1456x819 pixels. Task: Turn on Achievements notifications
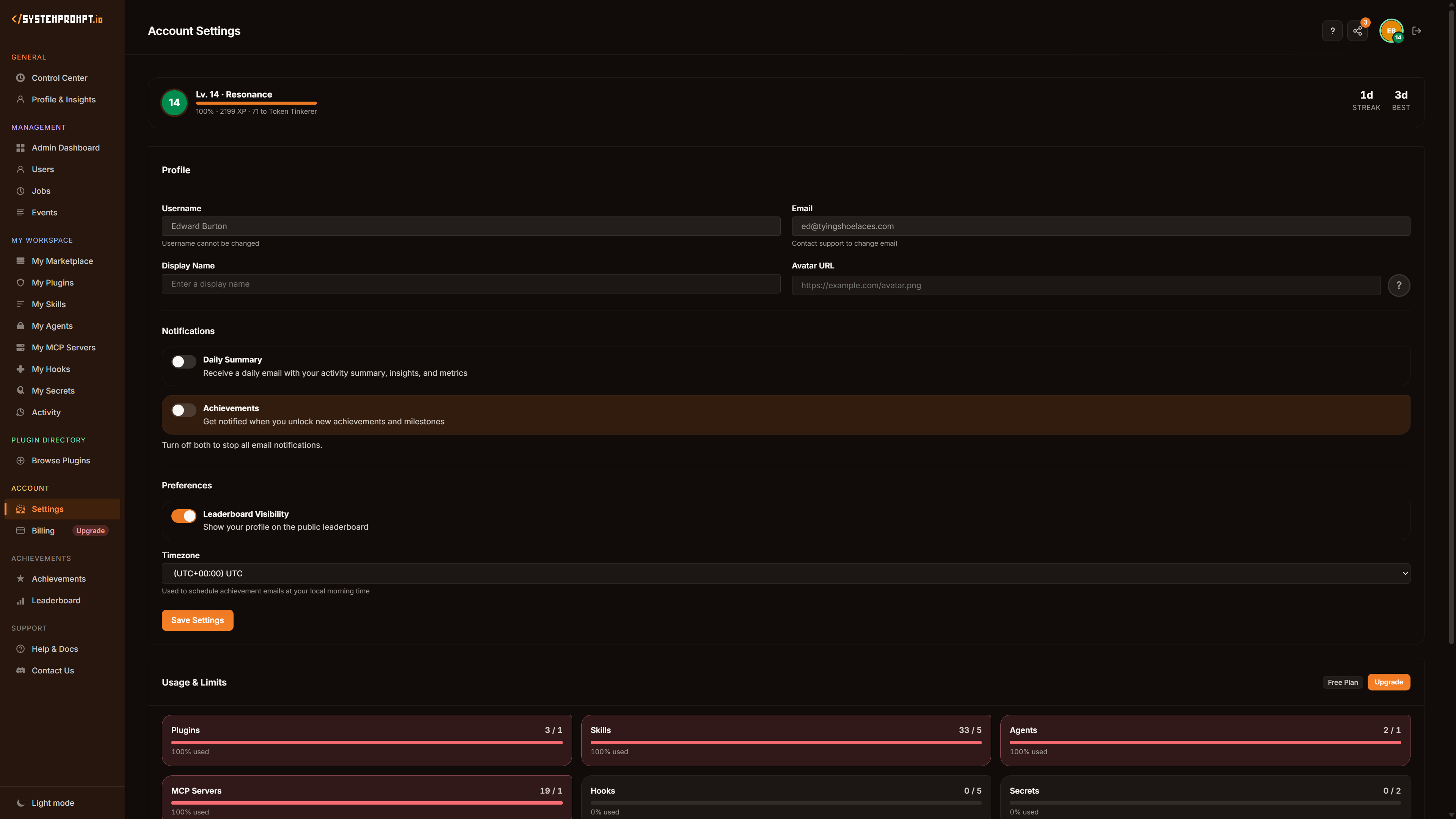click(183, 410)
